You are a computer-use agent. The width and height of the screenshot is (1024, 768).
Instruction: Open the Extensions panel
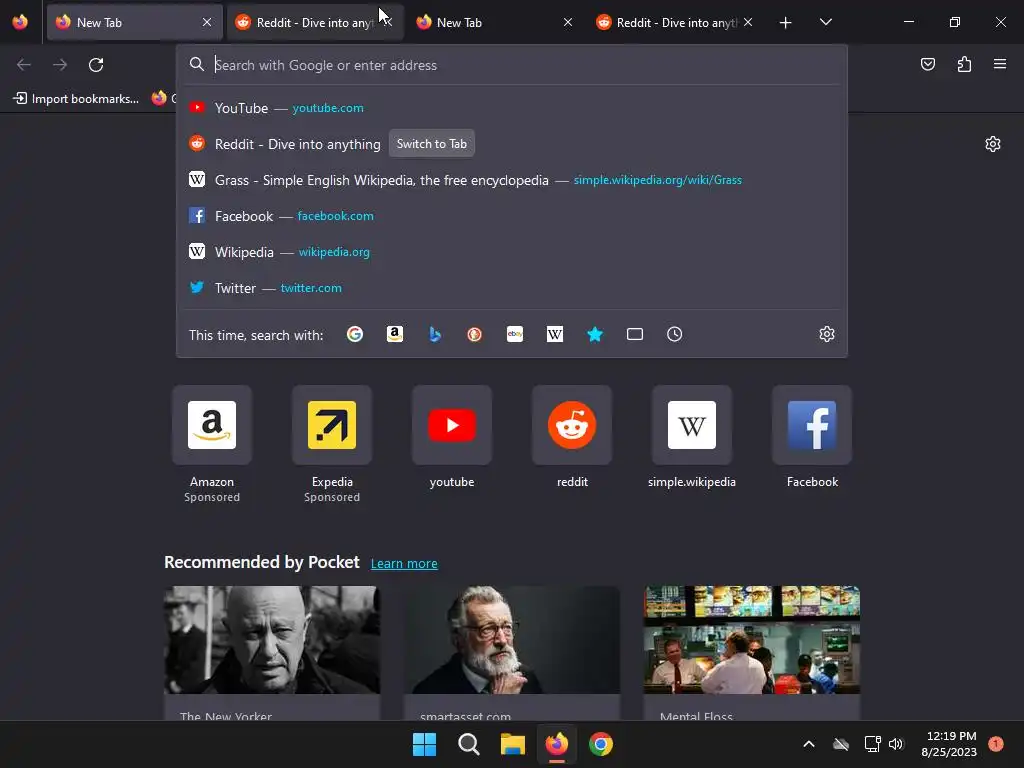[964, 64]
